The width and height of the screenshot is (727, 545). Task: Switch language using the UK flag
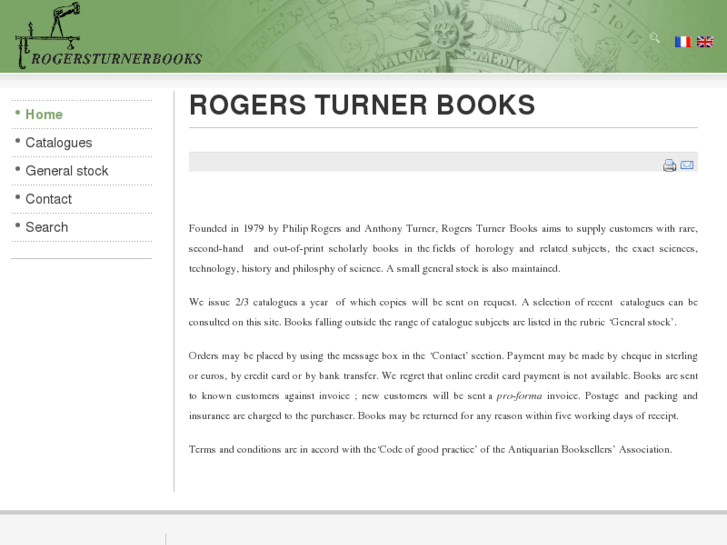coord(705,42)
